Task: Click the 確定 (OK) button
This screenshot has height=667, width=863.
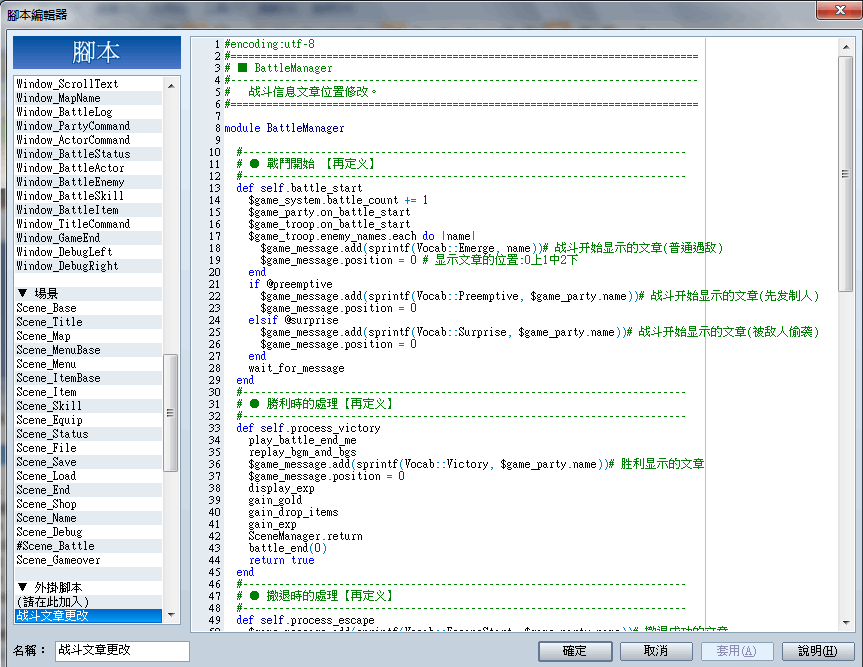Action: (575, 651)
